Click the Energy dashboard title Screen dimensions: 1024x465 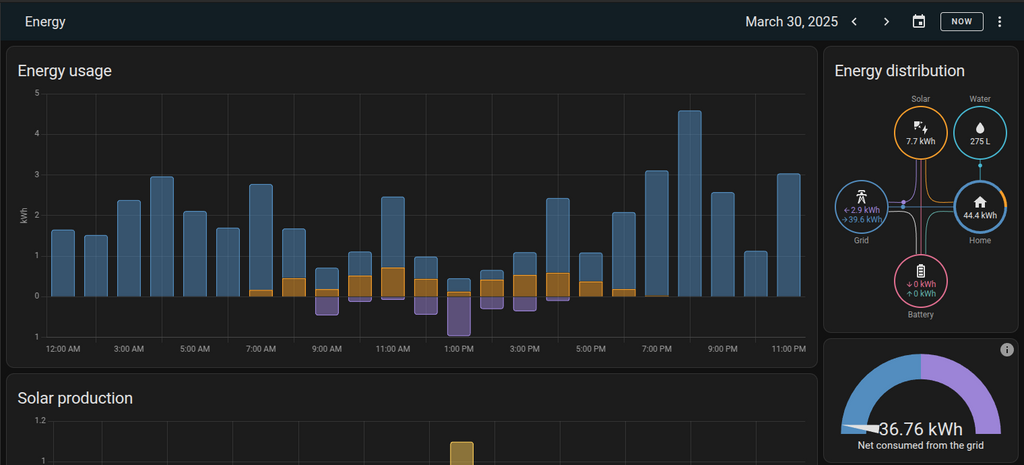click(x=45, y=22)
